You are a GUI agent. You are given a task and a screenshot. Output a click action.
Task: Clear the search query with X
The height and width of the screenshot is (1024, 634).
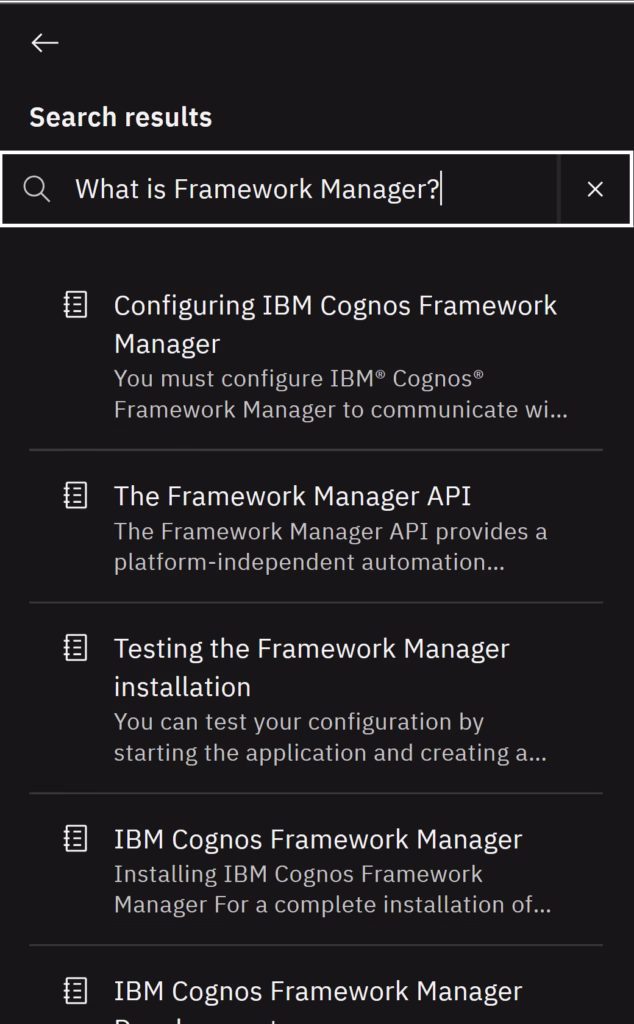click(595, 189)
